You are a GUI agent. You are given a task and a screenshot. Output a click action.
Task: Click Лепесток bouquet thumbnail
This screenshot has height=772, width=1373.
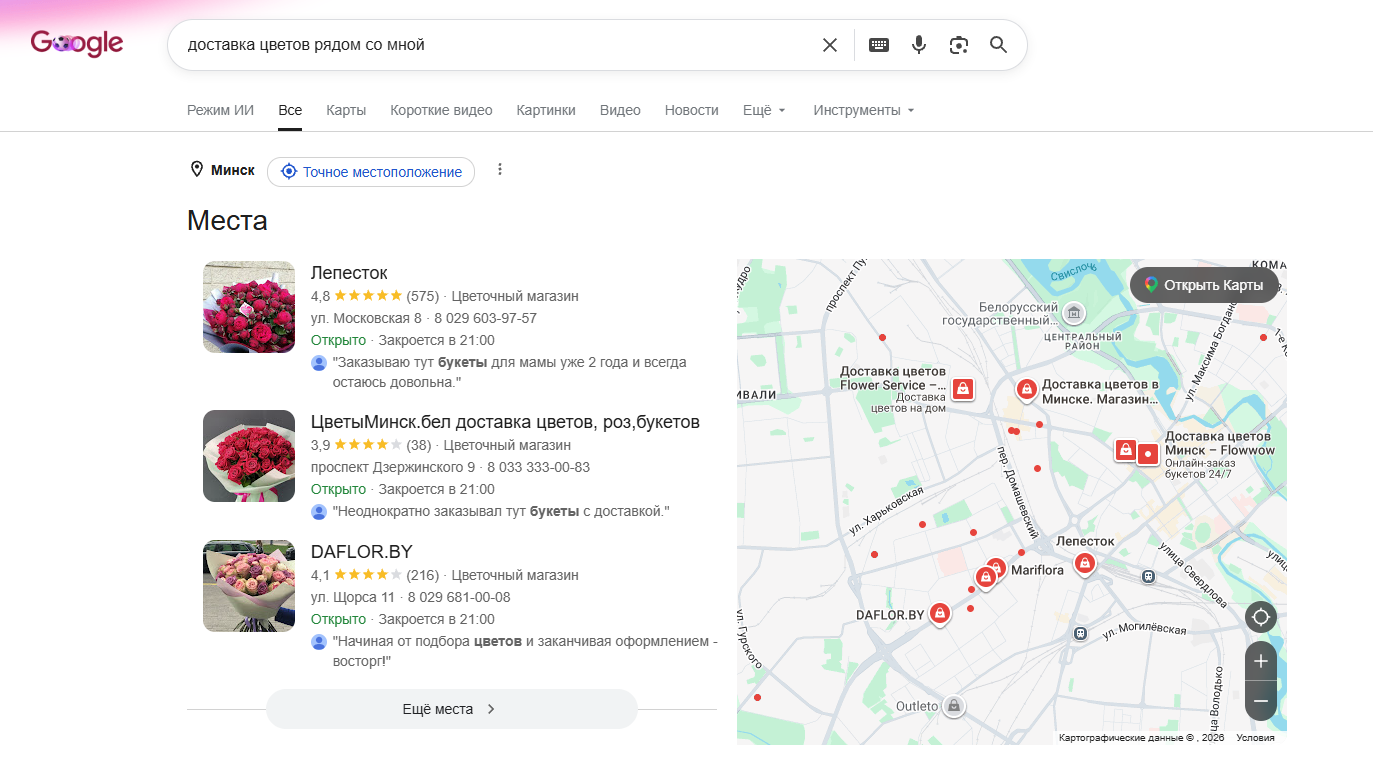[249, 307]
